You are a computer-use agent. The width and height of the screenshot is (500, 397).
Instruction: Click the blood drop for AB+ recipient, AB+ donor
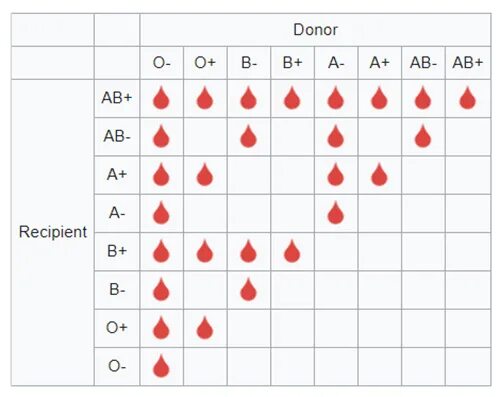467,98
